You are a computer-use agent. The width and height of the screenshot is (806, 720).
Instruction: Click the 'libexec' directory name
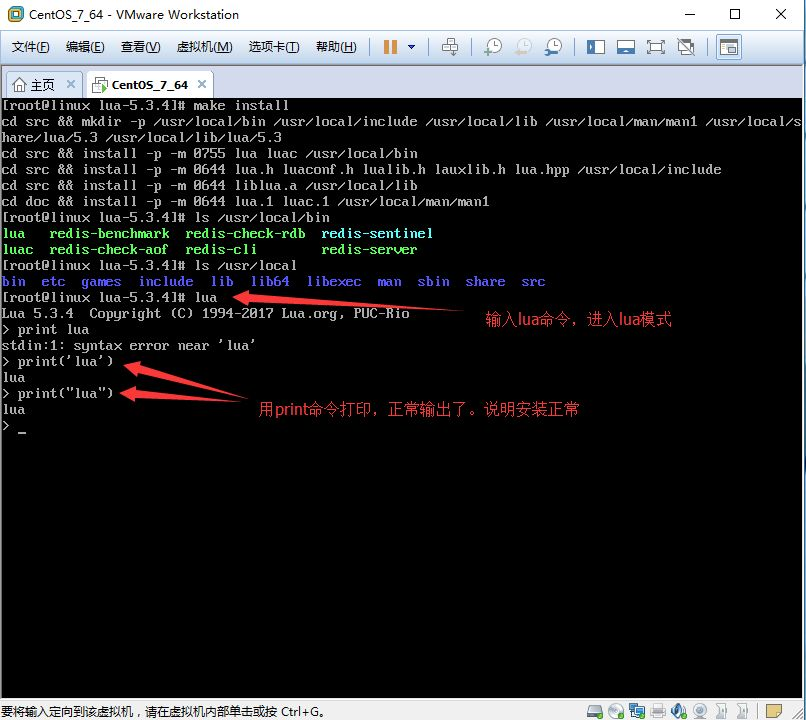click(x=334, y=281)
